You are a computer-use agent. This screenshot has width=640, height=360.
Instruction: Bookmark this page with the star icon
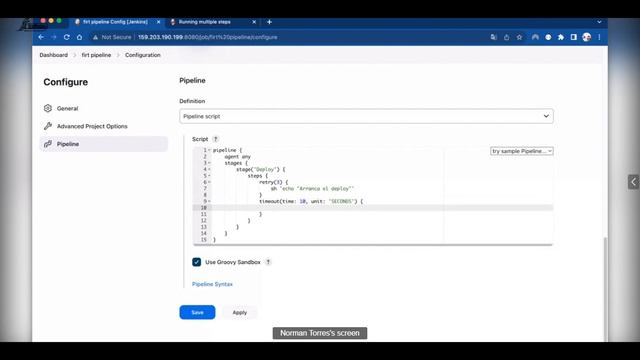(x=519, y=37)
